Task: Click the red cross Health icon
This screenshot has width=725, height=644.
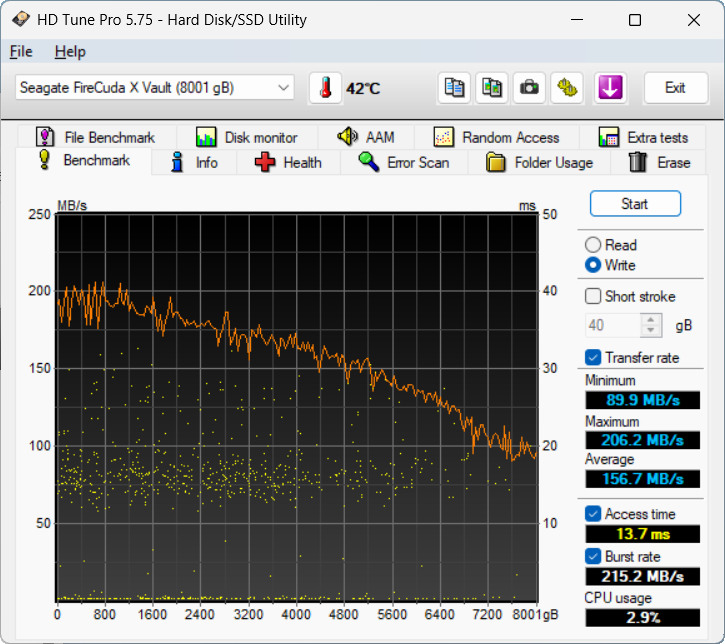Action: click(x=264, y=163)
